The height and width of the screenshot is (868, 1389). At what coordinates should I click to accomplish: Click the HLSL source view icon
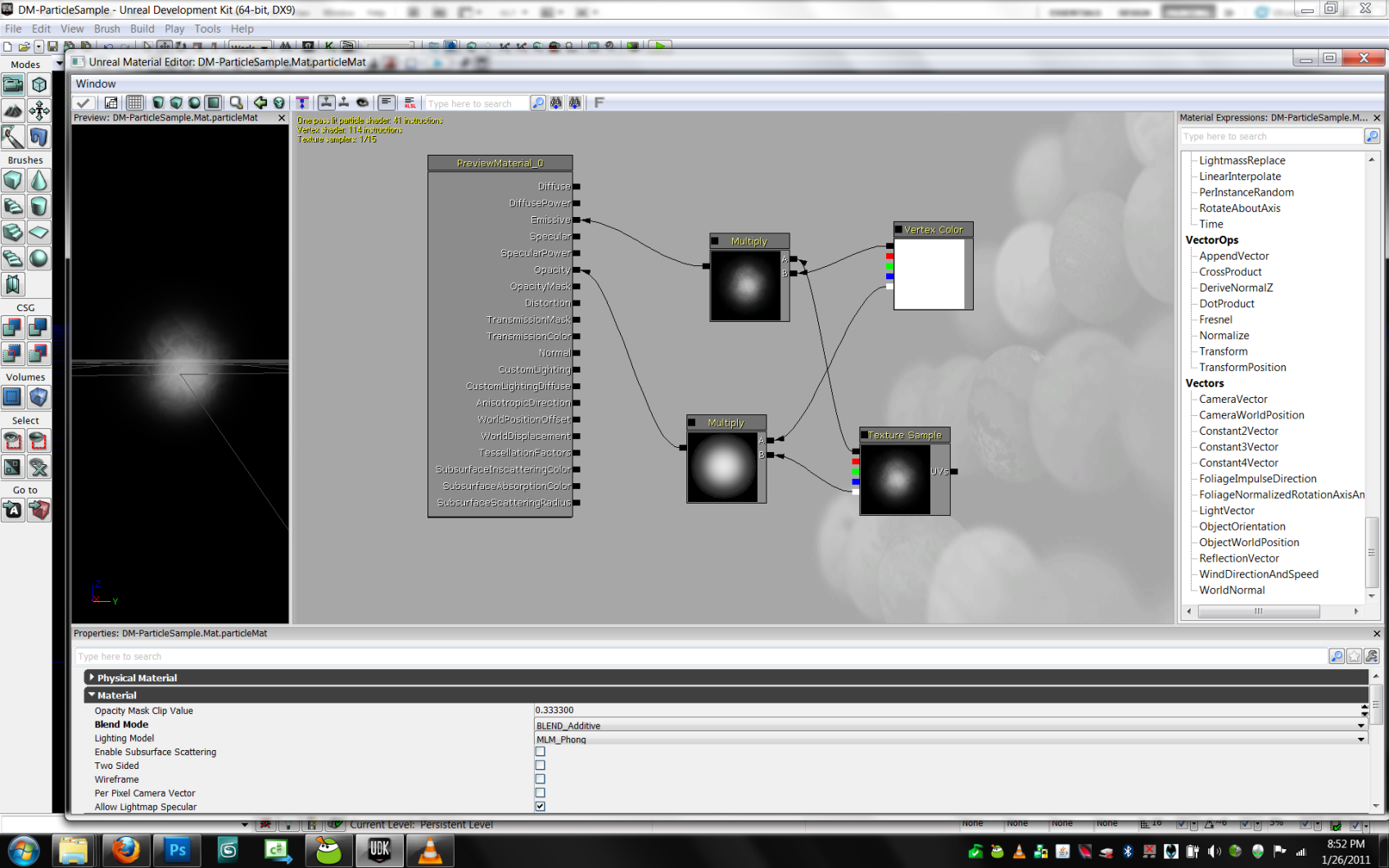click(x=409, y=103)
